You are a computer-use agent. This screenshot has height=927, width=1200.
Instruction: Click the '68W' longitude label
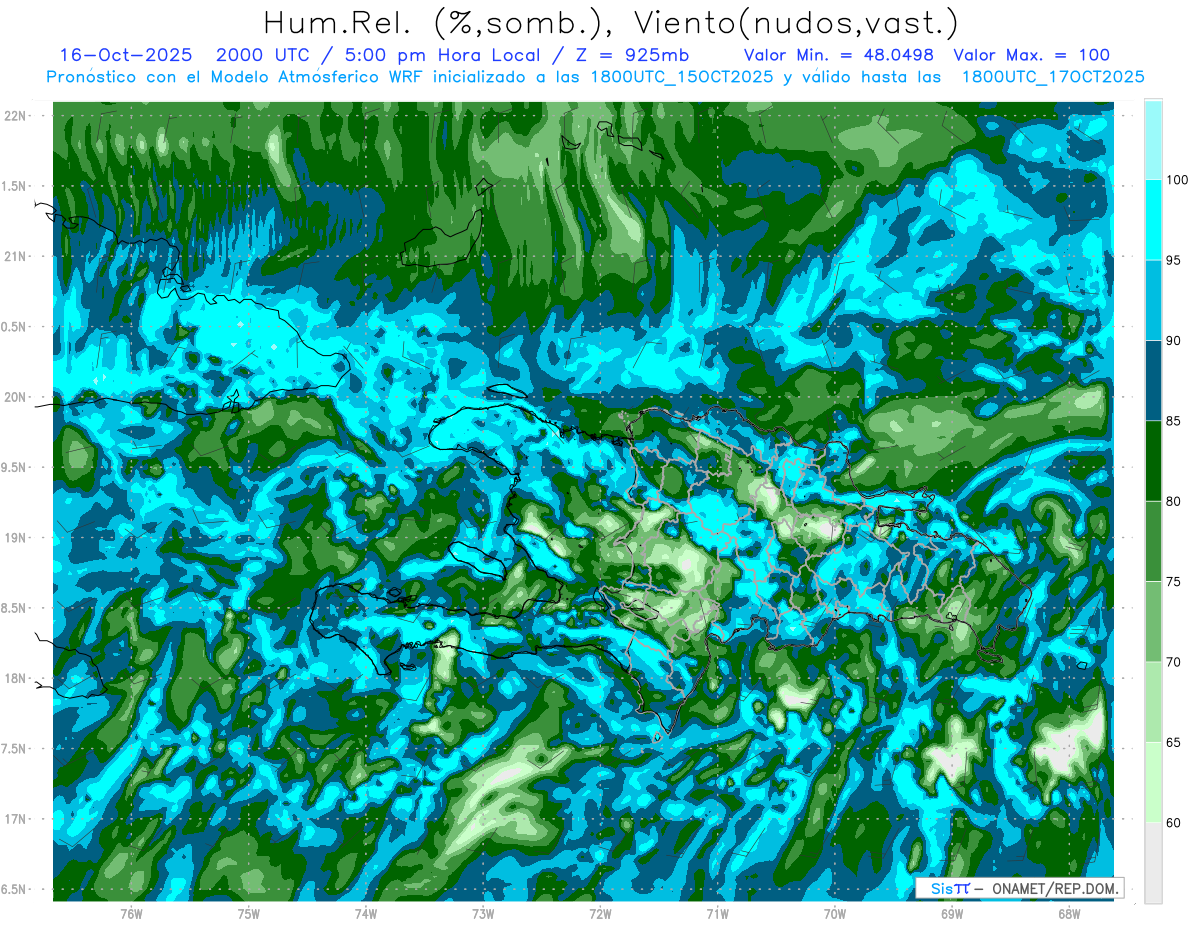pyautogui.click(x=1069, y=914)
